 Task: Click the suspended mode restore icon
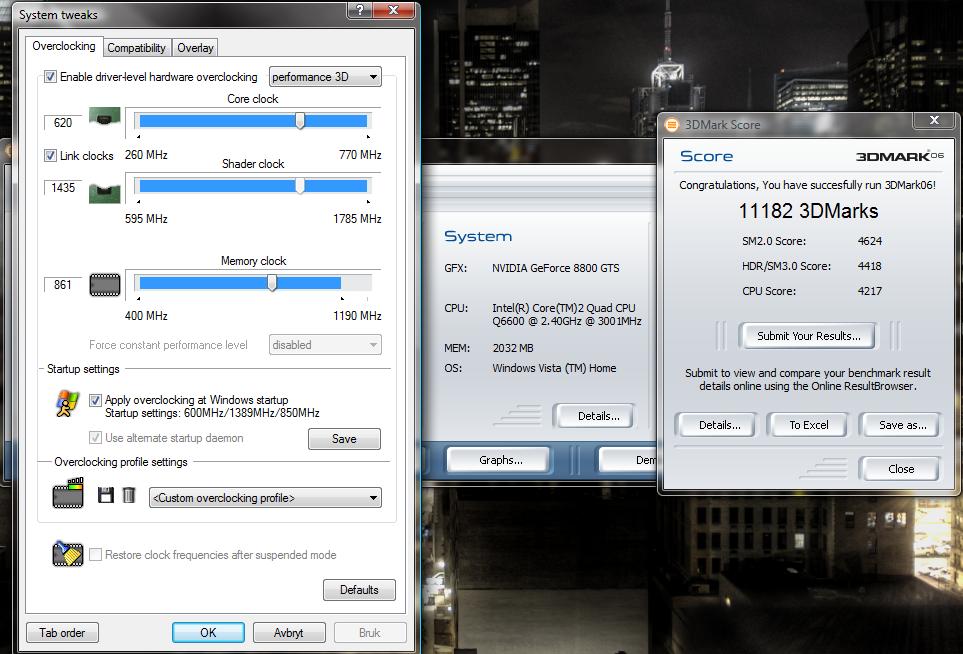[68, 553]
